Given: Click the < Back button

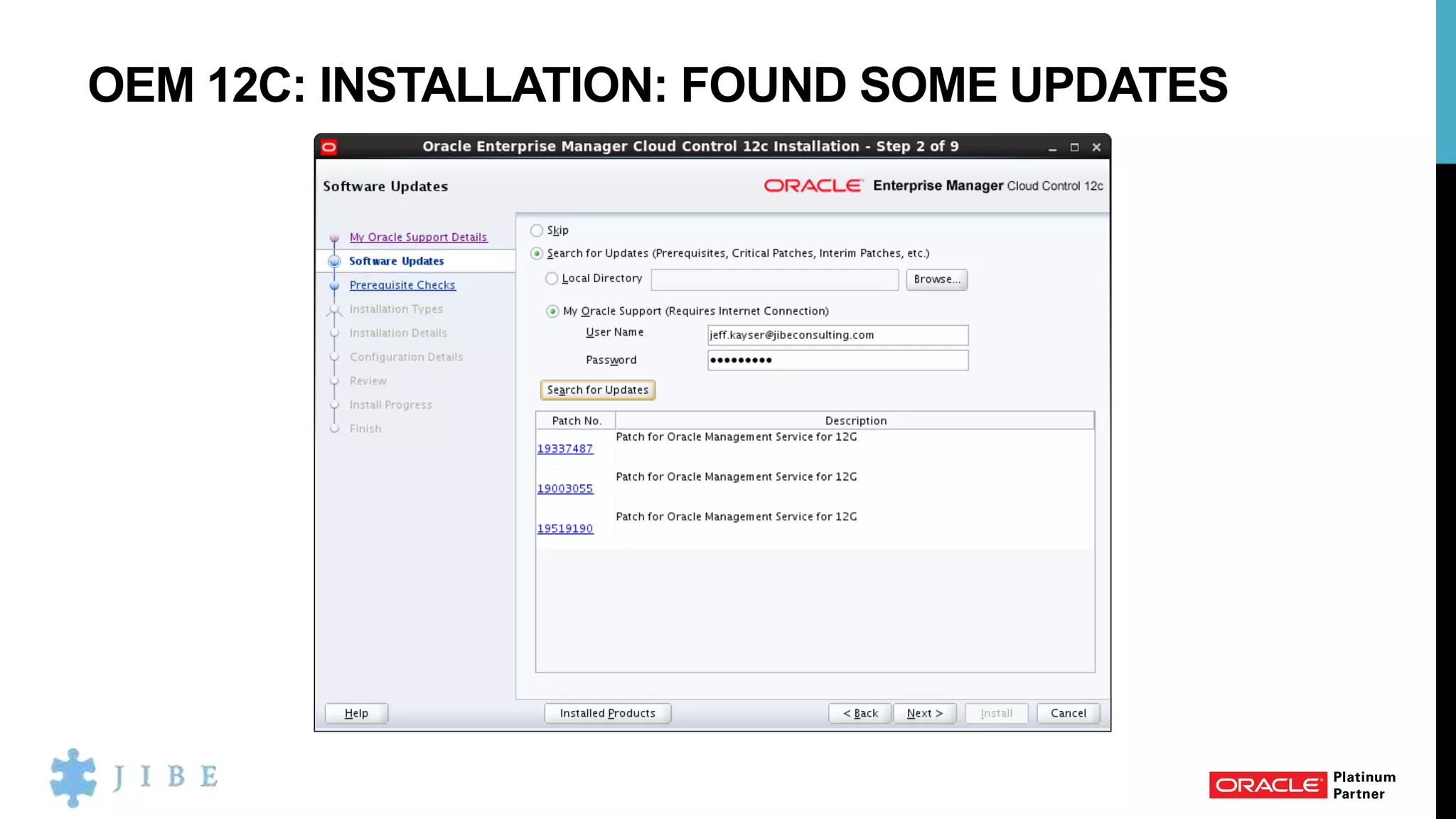Looking at the screenshot, I should (x=860, y=713).
